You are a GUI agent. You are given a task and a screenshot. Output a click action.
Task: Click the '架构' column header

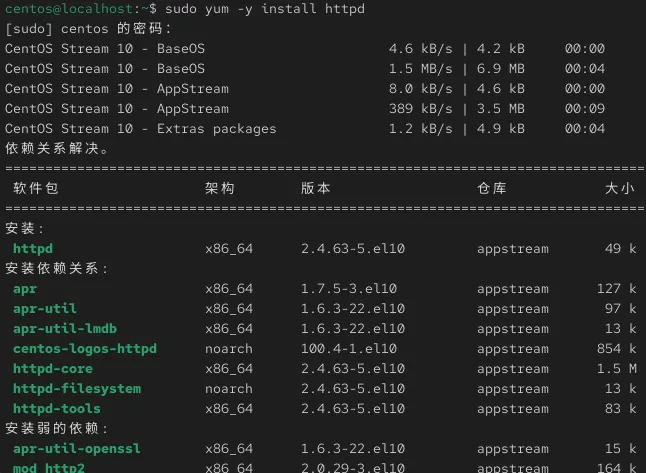[x=220, y=188]
